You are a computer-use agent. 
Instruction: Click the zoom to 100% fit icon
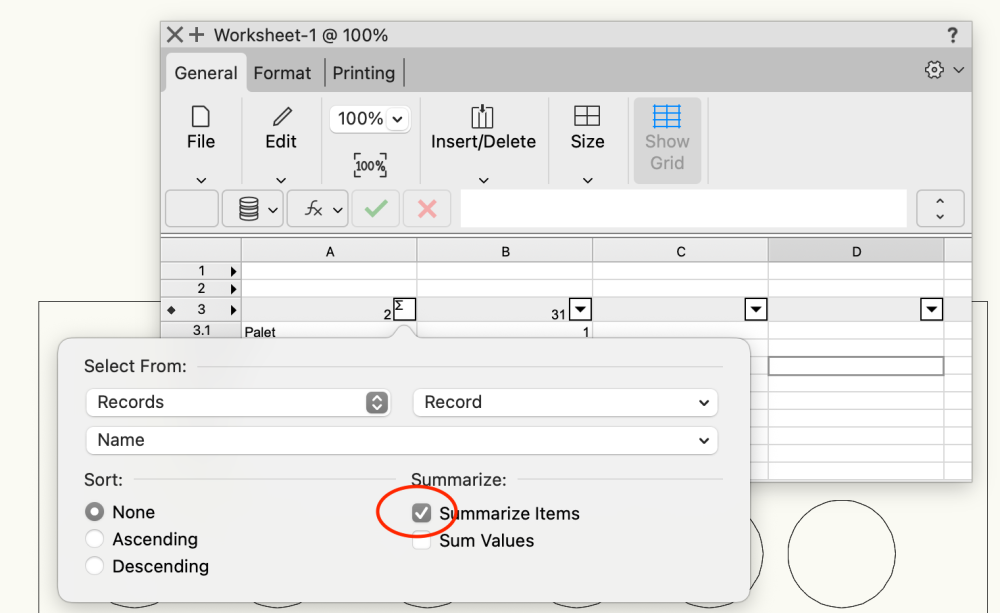370,165
